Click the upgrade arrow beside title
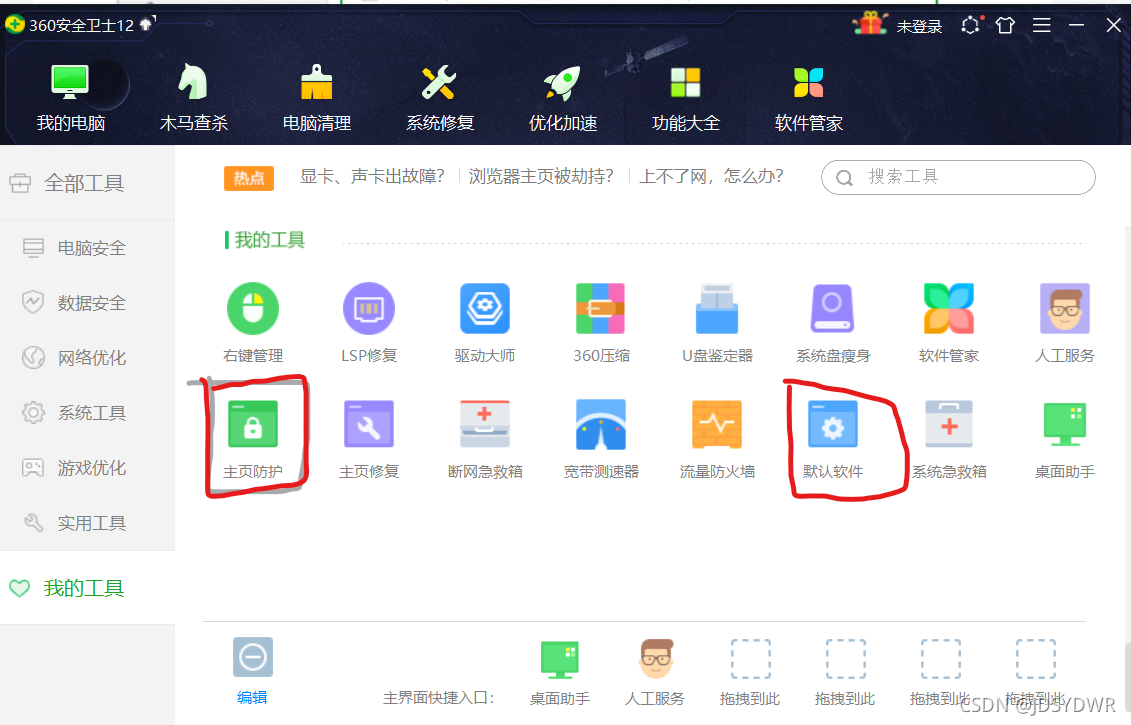The height and width of the screenshot is (725, 1131). point(146,25)
